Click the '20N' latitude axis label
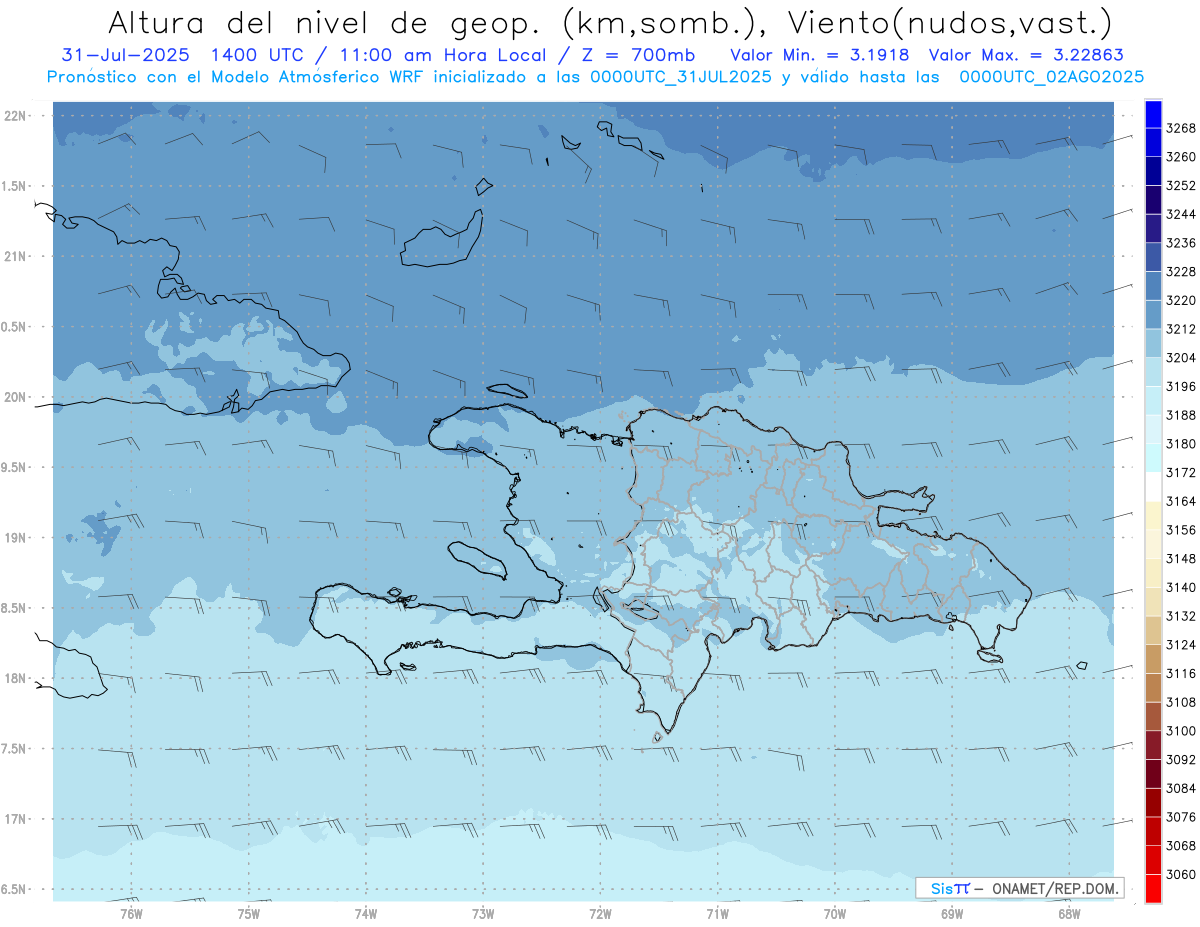Viewport: 1200px width, 927px height. [14, 397]
